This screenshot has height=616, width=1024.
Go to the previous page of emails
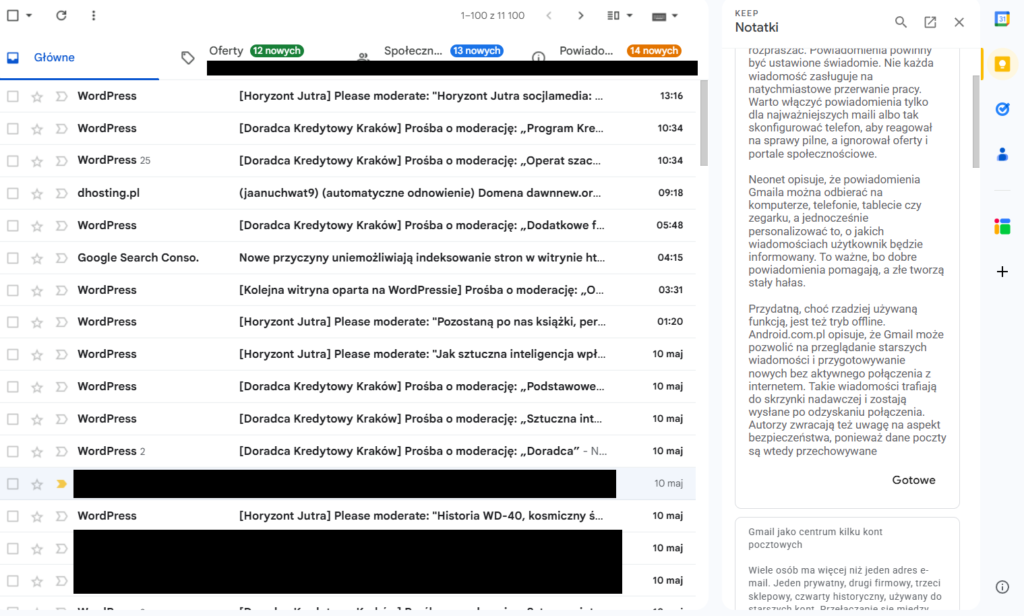click(549, 15)
